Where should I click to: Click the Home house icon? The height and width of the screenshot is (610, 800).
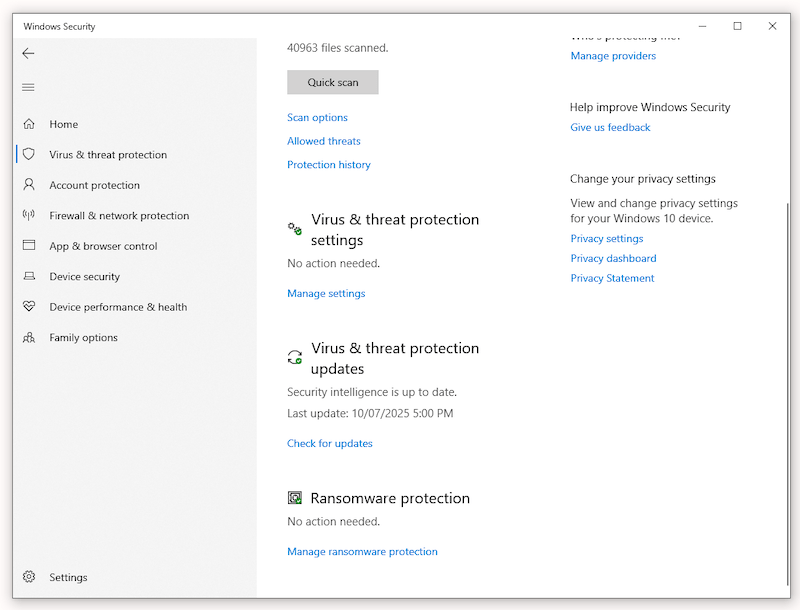[x=29, y=124]
